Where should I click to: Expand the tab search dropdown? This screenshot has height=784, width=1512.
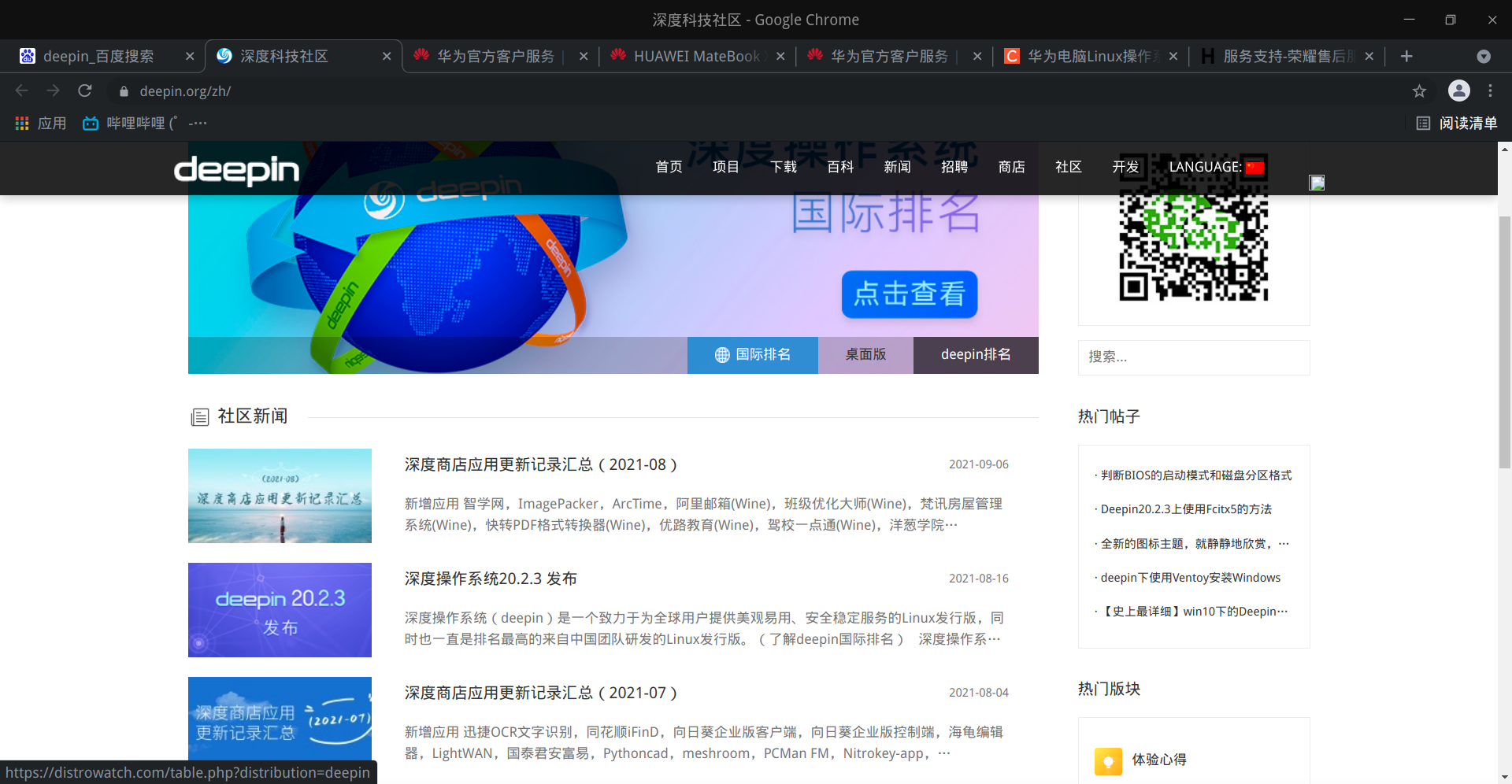click(1484, 56)
